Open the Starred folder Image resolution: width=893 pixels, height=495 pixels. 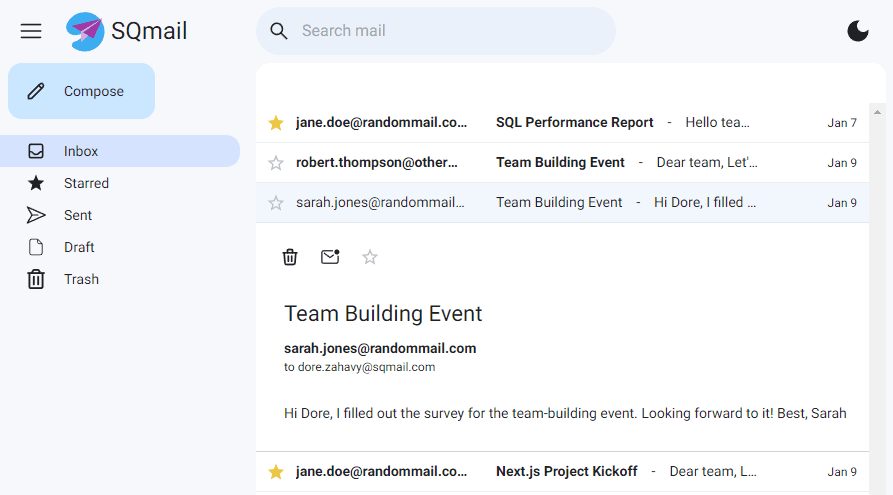(x=120, y=183)
